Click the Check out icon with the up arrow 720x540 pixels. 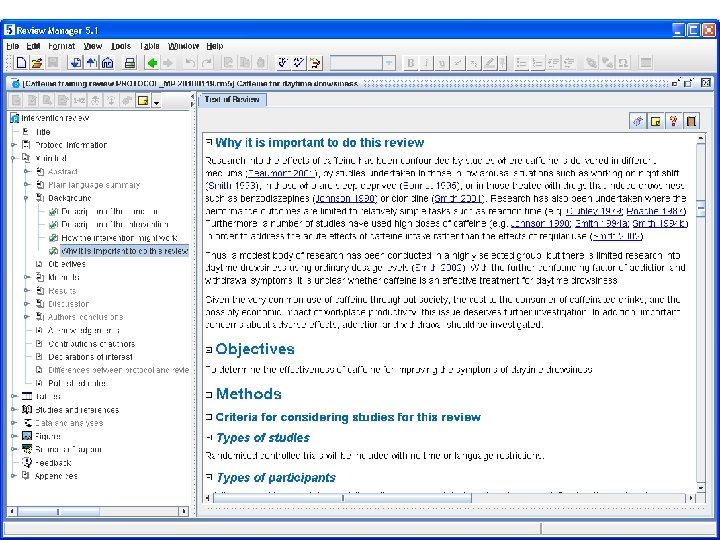click(x=91, y=63)
